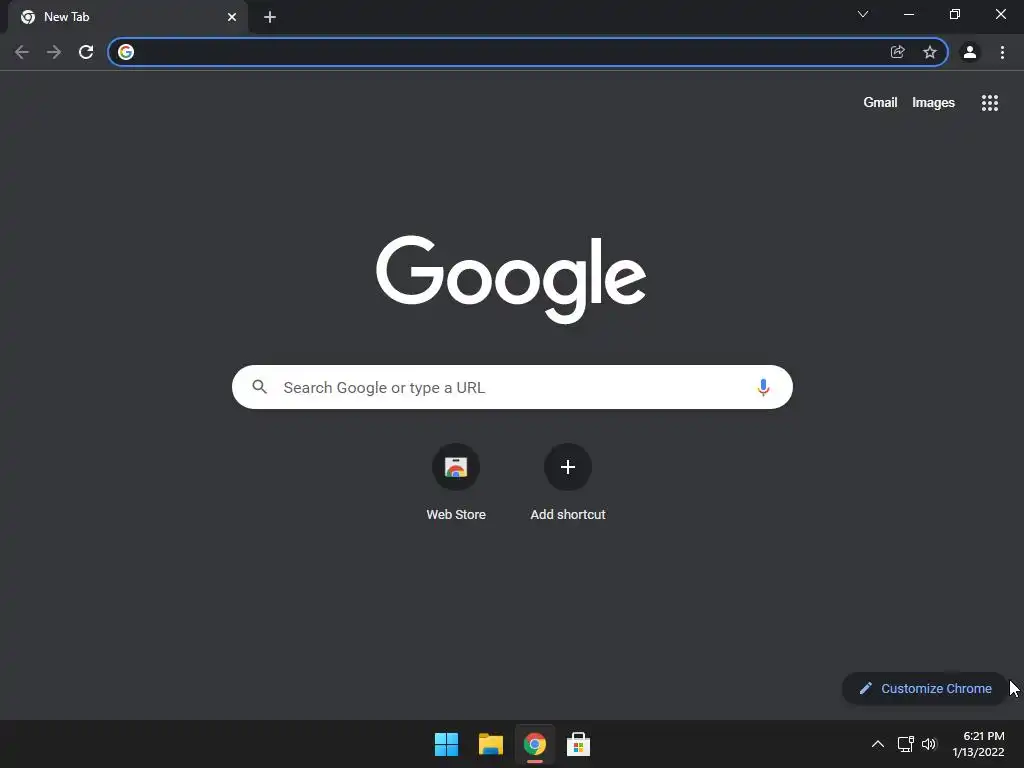Open the Chrome three-dot menu

click(1002, 52)
